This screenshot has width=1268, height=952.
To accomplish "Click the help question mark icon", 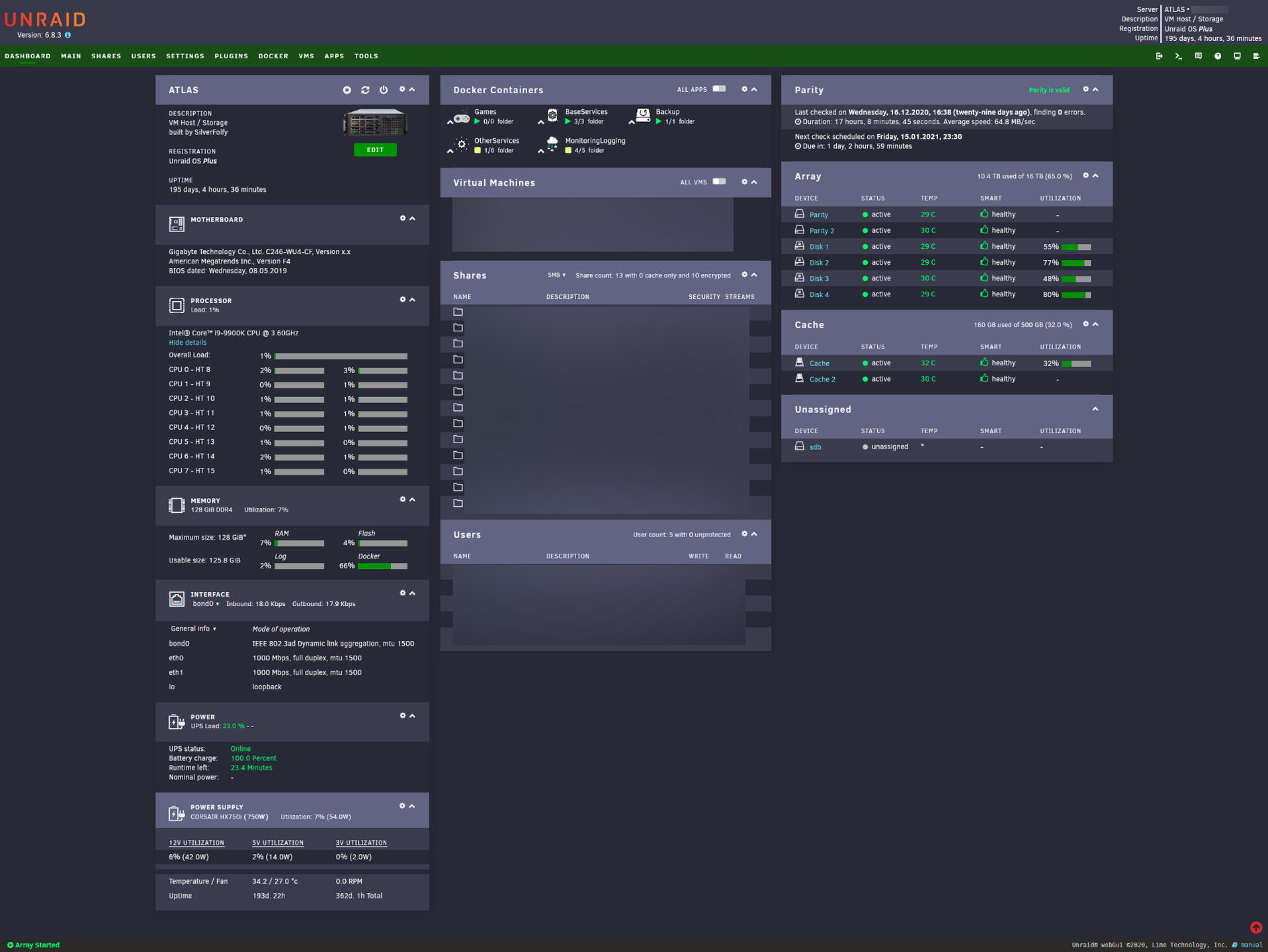I will pyautogui.click(x=1218, y=56).
